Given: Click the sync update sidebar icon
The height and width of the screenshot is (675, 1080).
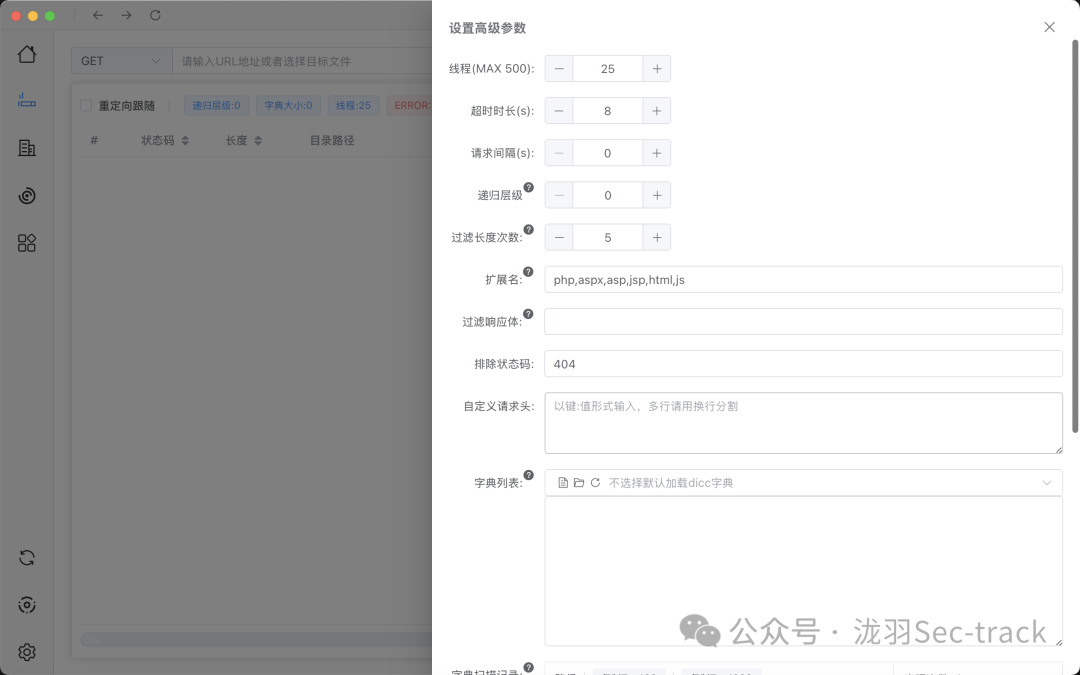Looking at the screenshot, I should coord(27,557).
